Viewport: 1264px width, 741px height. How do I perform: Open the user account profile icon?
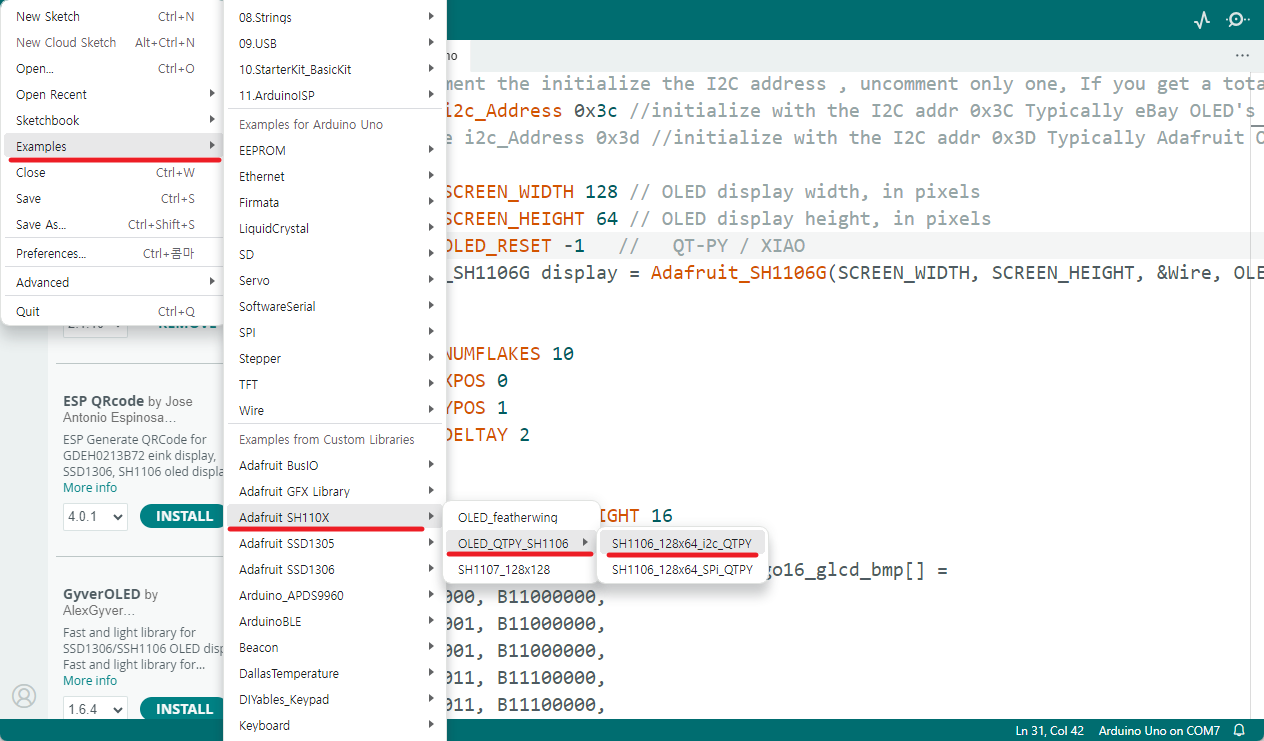click(23, 696)
